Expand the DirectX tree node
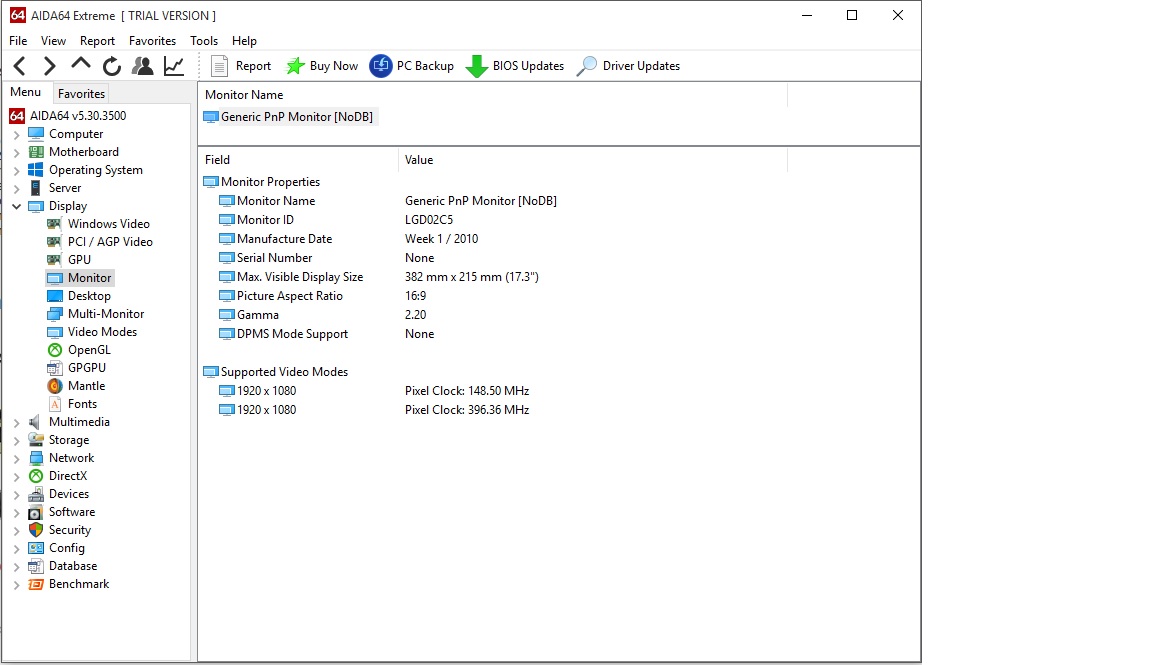Image resolution: width=1152 pixels, height=665 pixels. pyautogui.click(x=17, y=477)
